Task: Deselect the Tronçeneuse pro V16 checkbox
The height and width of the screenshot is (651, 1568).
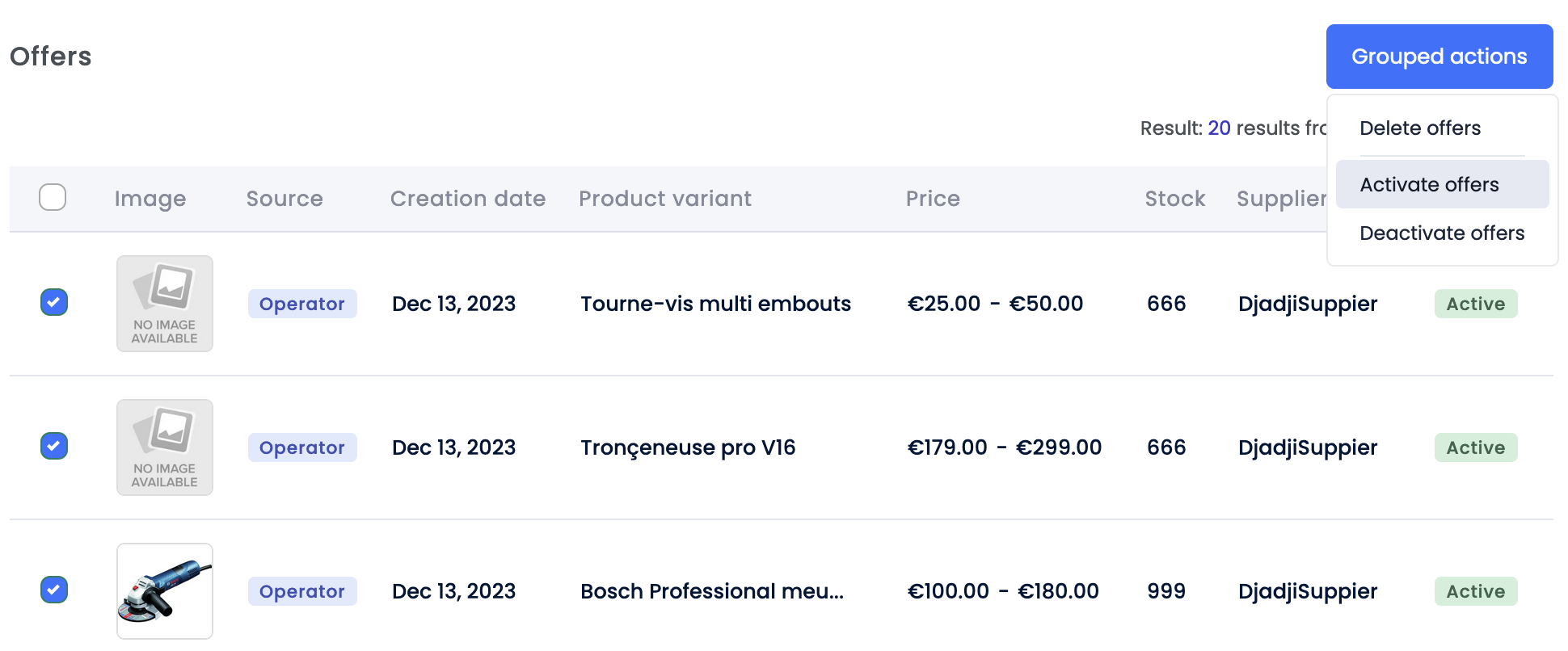Action: point(53,447)
